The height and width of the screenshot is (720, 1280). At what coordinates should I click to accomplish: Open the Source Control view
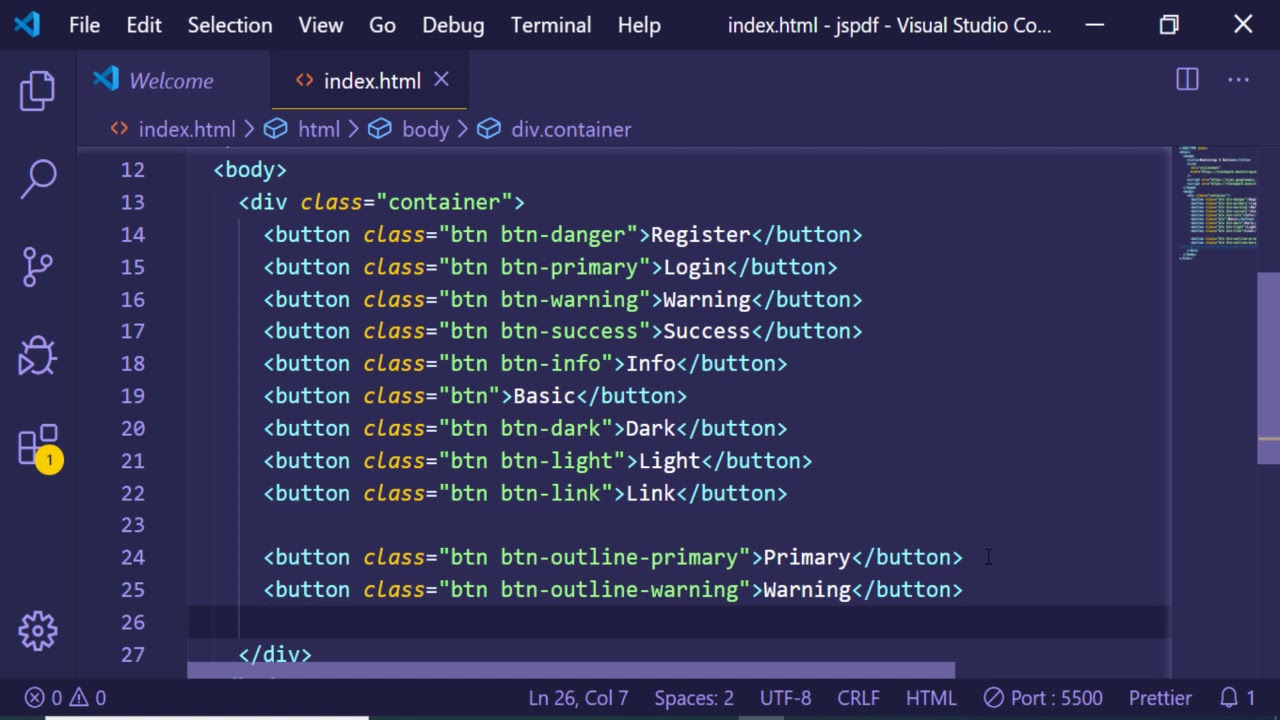click(38, 266)
